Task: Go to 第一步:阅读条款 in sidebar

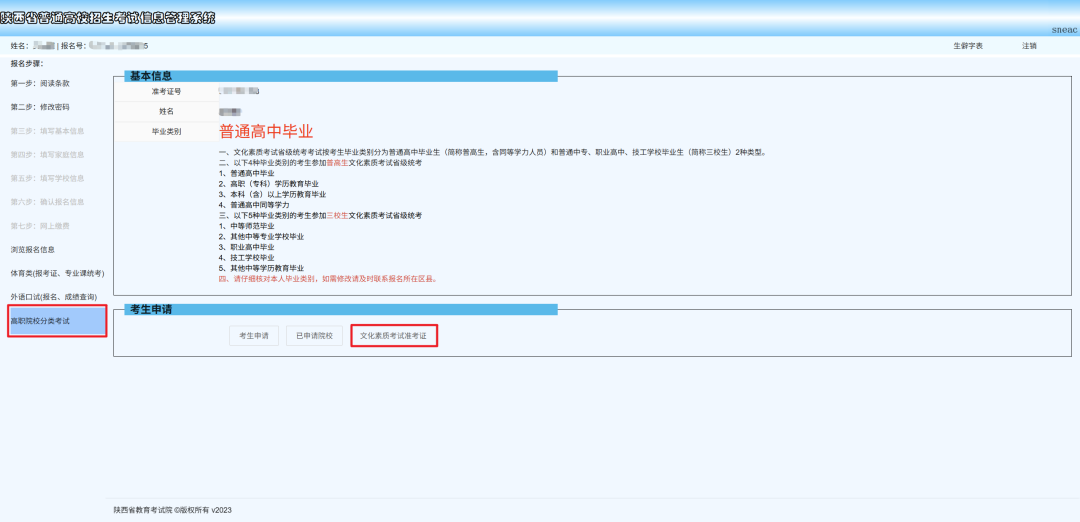Action: pos(40,83)
